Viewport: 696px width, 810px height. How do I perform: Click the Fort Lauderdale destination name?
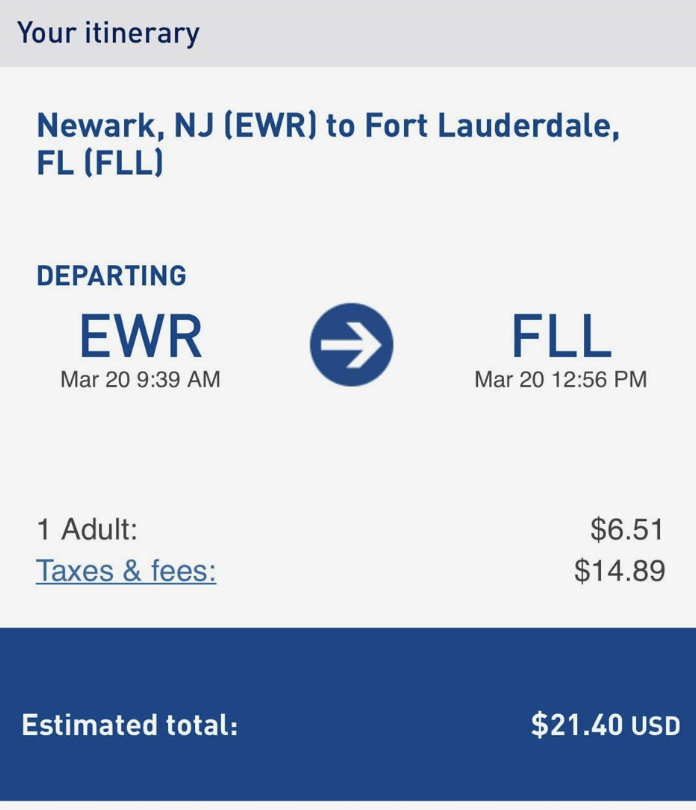[492, 126]
